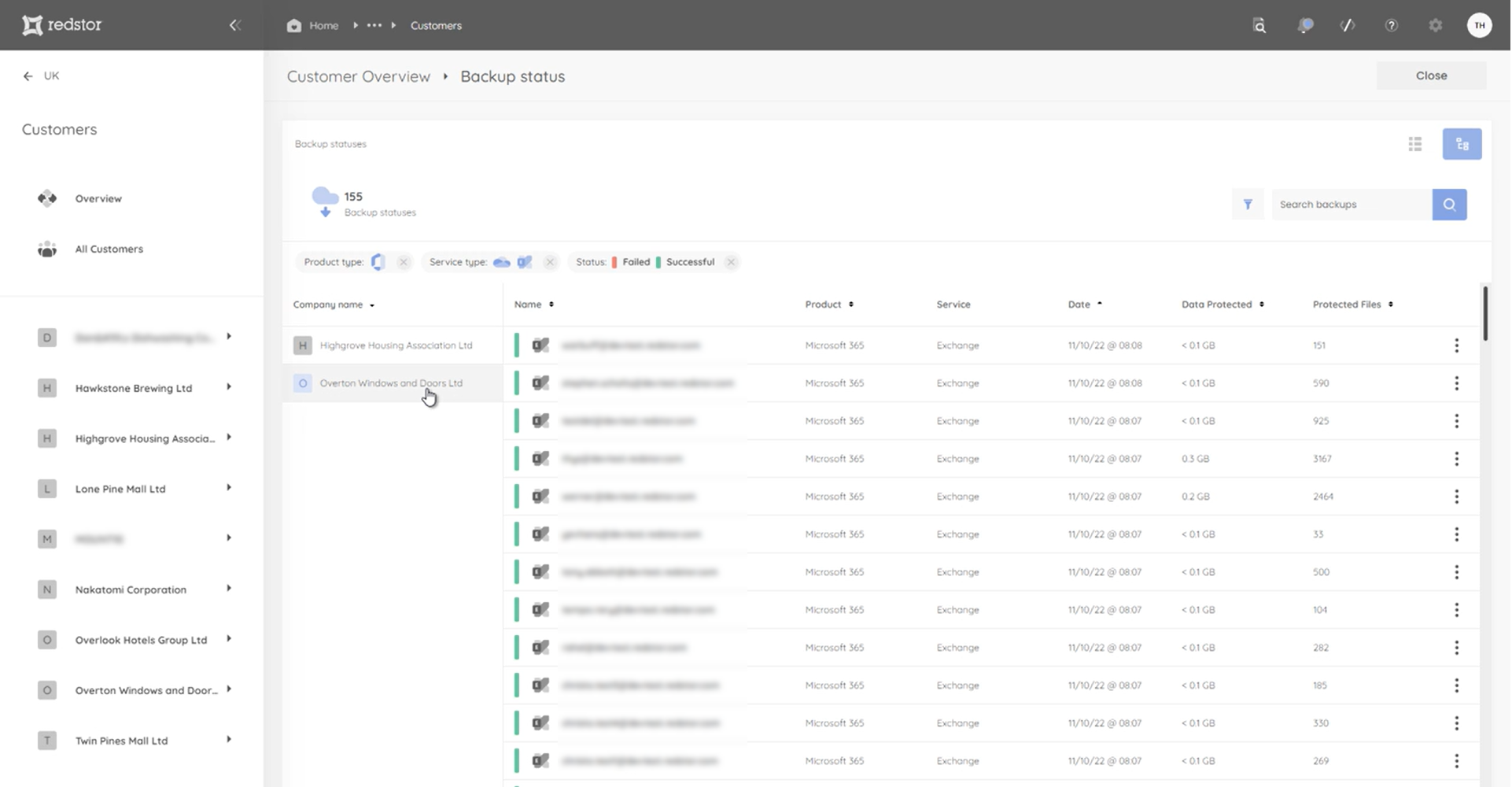Image resolution: width=1512 pixels, height=787 pixels.
Task: Go to Customer Overview breadcrumb
Action: pyautogui.click(x=358, y=77)
